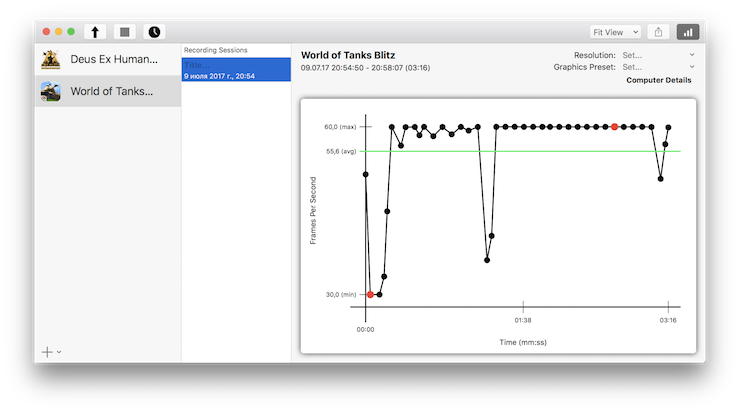Viewport: 740px width, 412px height.
Task: Toggle the bar chart view button
Action: pos(688,32)
